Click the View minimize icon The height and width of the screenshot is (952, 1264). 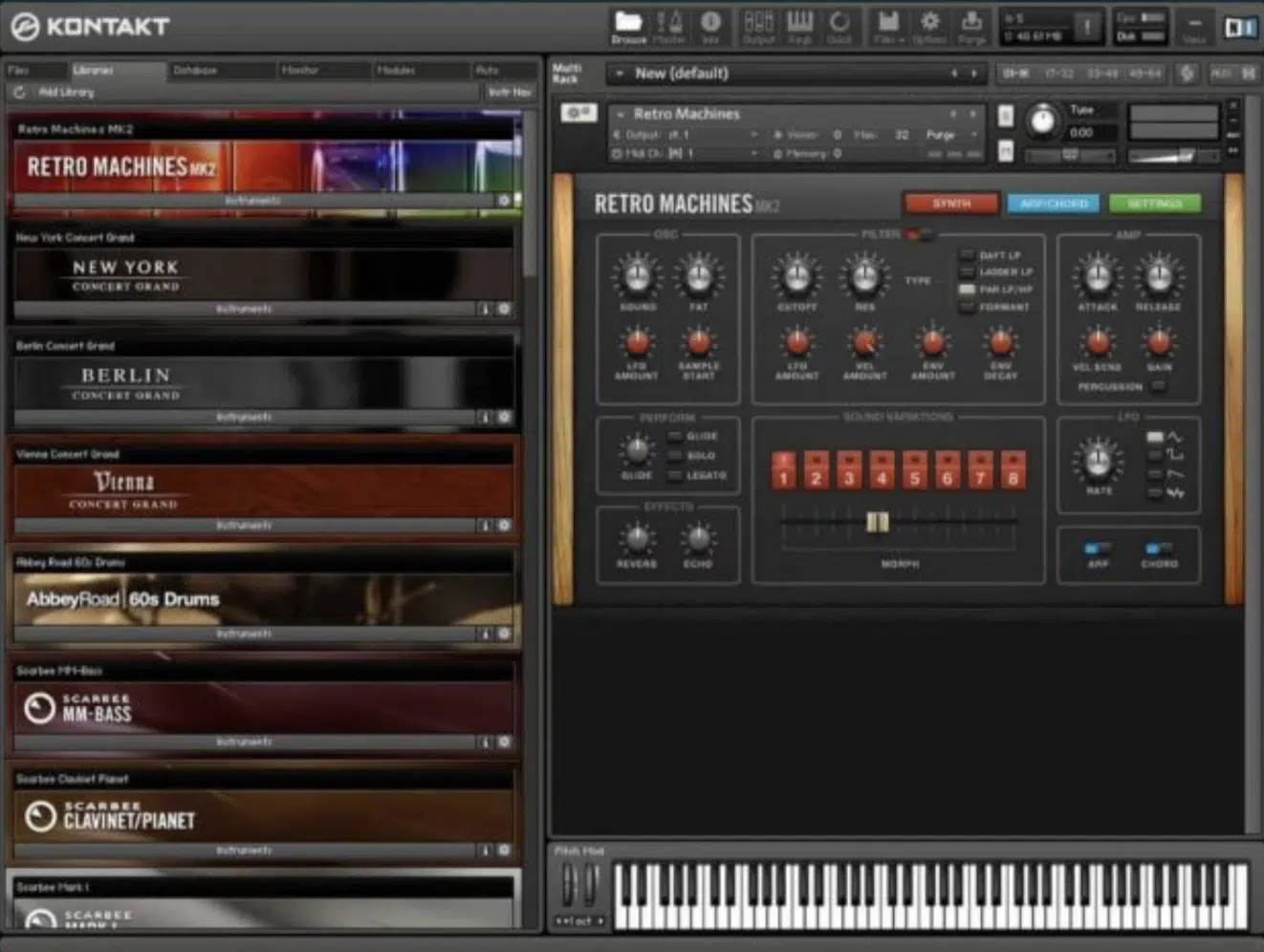pos(1194,27)
